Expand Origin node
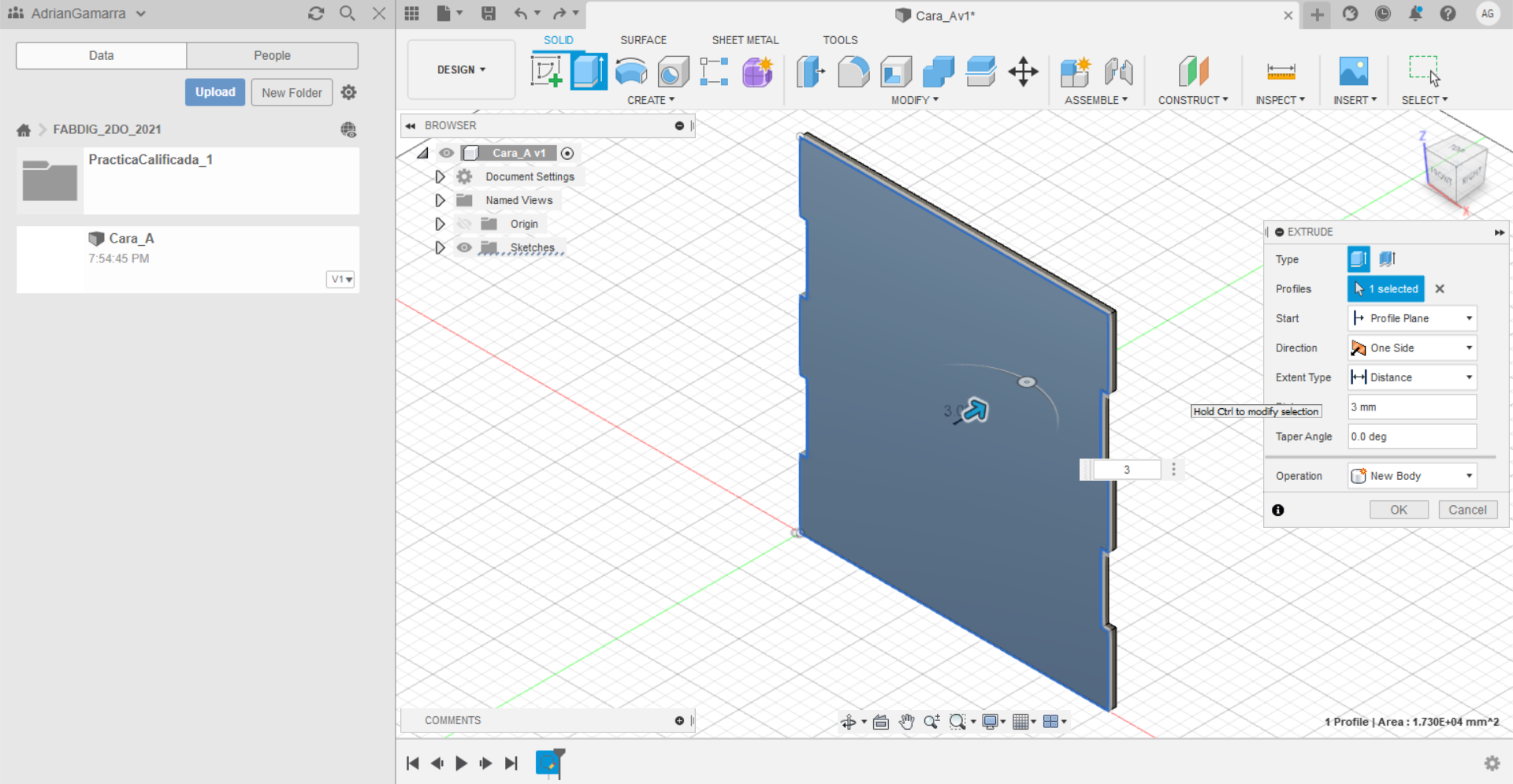Image resolution: width=1513 pixels, height=784 pixels. tap(440, 224)
